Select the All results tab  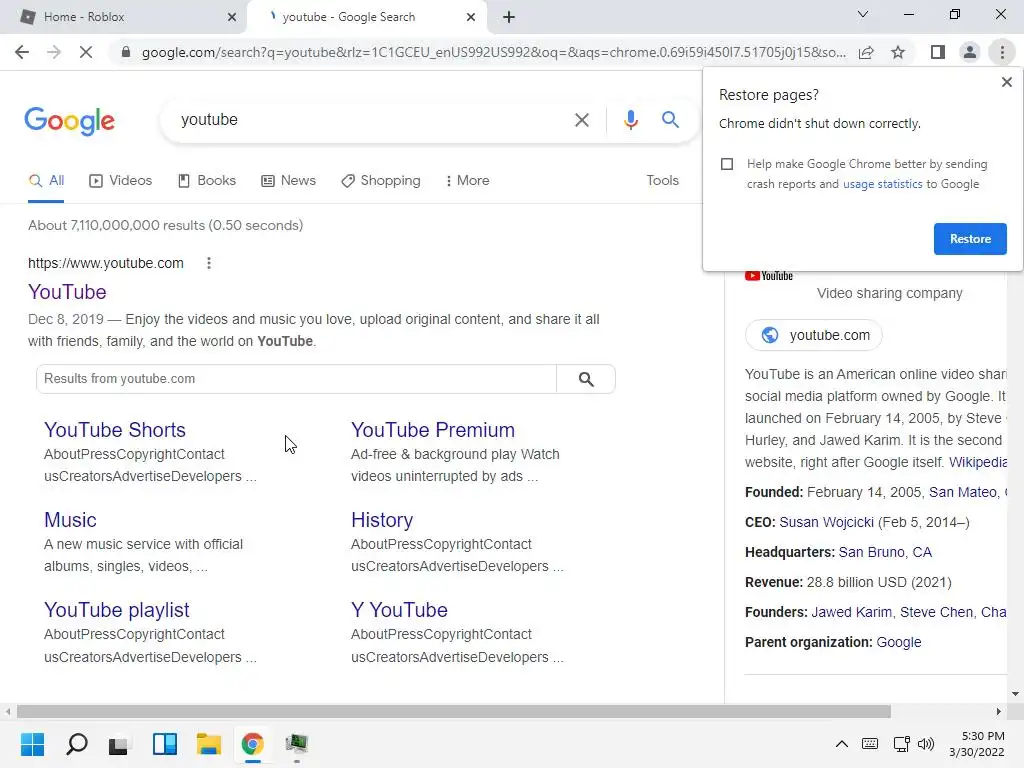pyautogui.click(x=46, y=181)
